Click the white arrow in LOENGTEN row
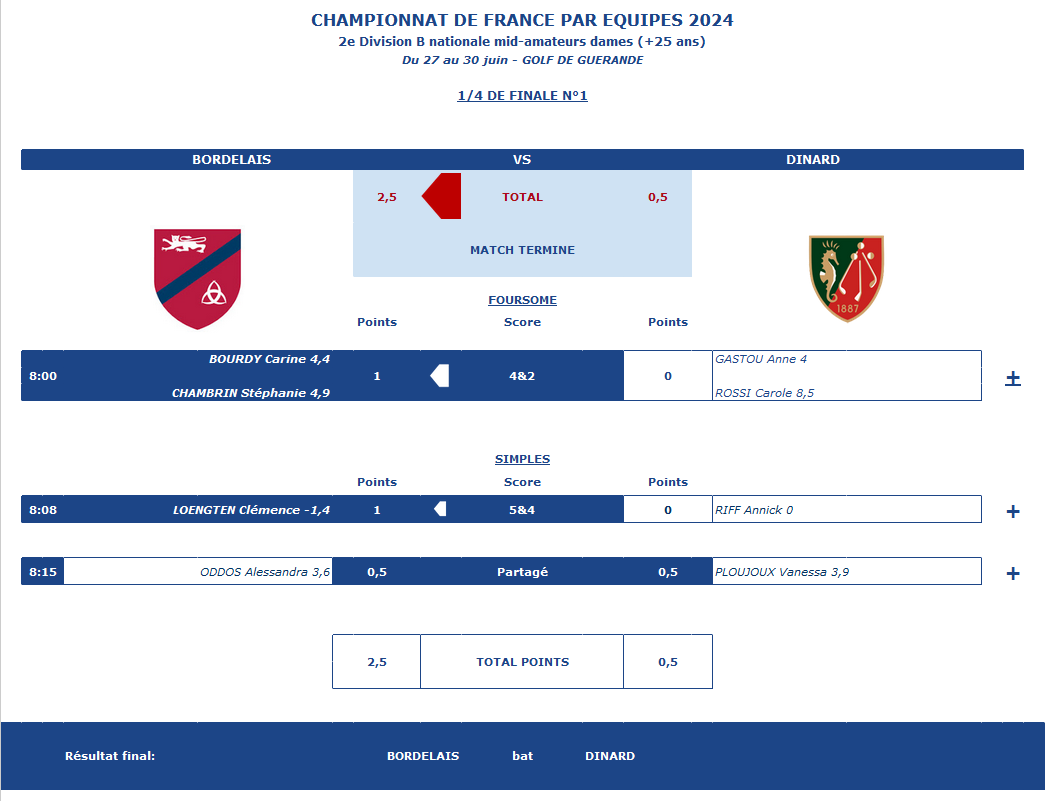Viewport: 1049px width, 801px height. tap(440, 509)
